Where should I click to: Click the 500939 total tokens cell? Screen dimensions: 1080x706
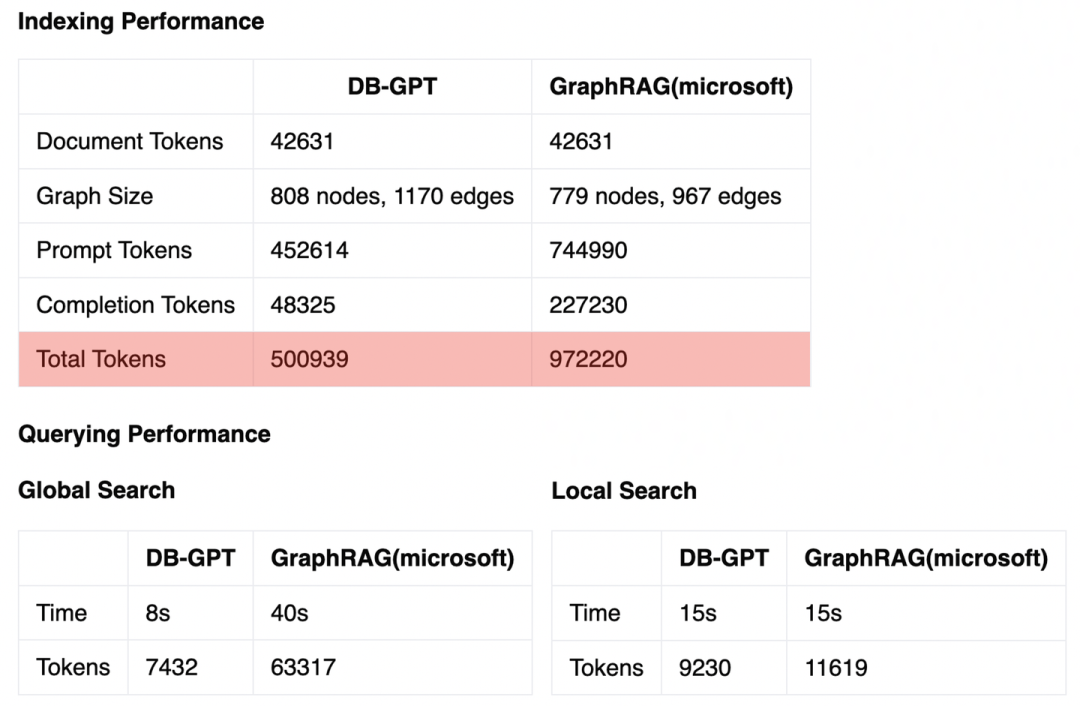pyautogui.click(x=309, y=359)
